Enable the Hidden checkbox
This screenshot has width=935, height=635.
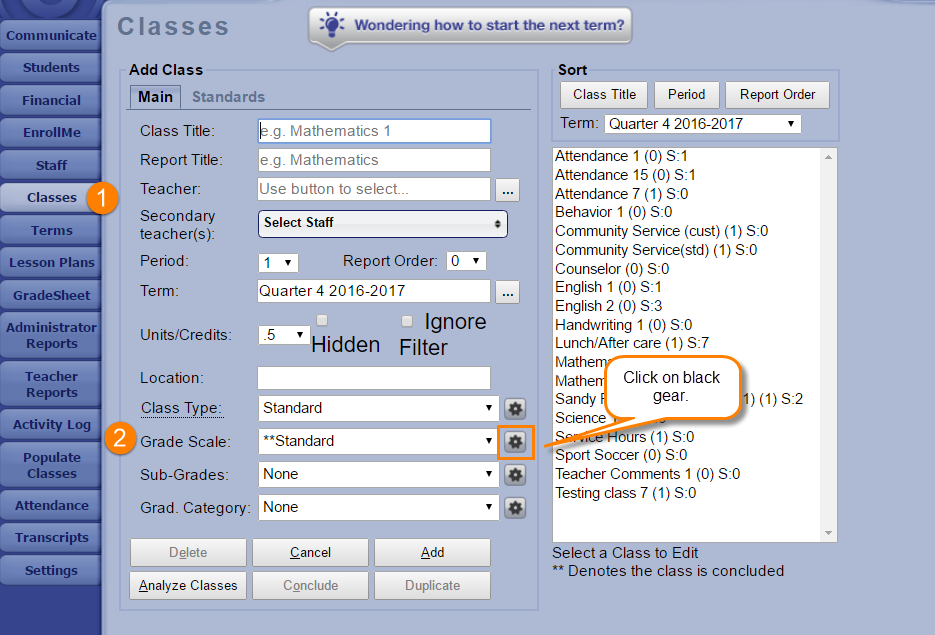click(322, 320)
